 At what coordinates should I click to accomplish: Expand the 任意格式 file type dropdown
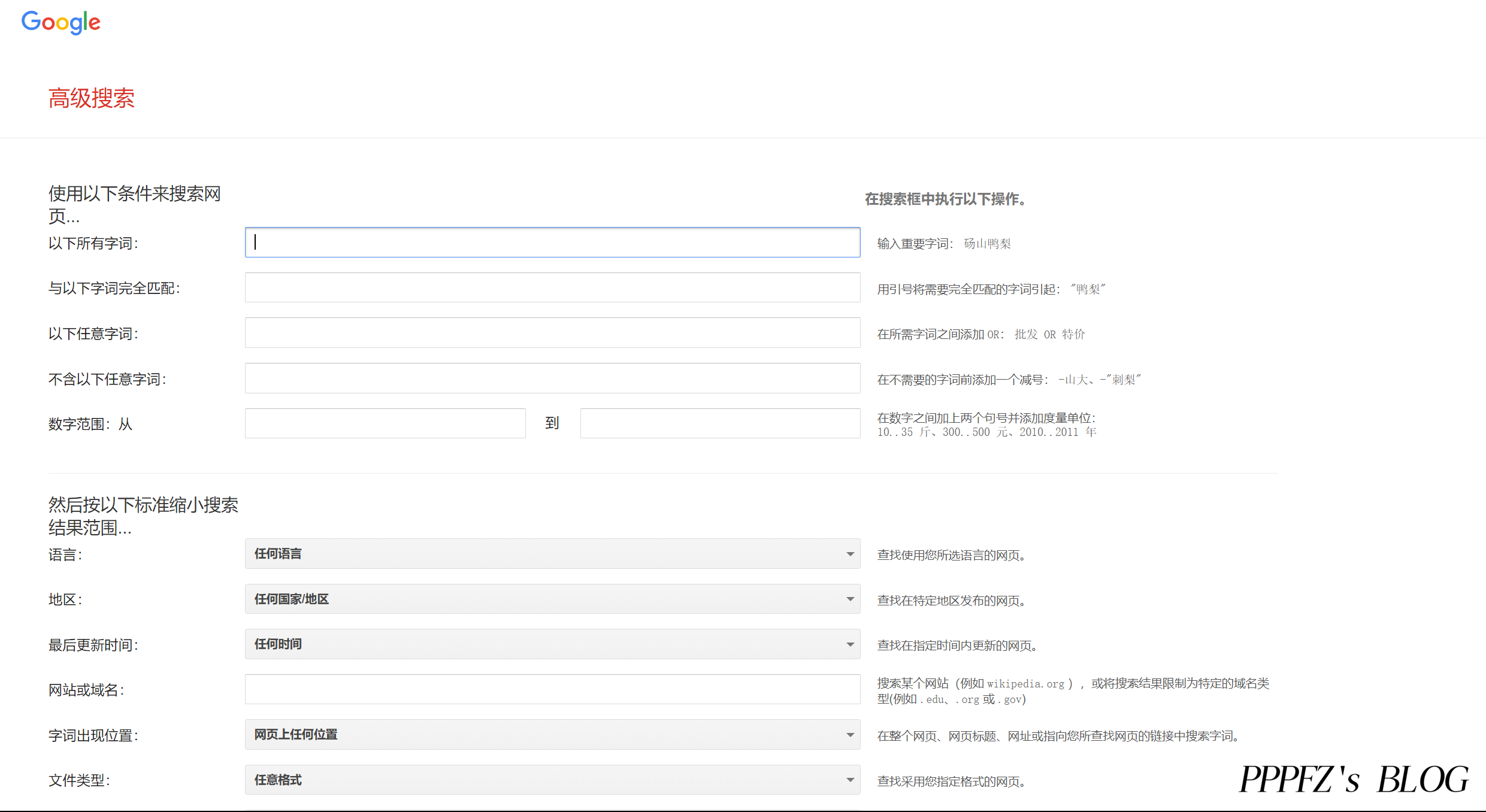(x=552, y=780)
